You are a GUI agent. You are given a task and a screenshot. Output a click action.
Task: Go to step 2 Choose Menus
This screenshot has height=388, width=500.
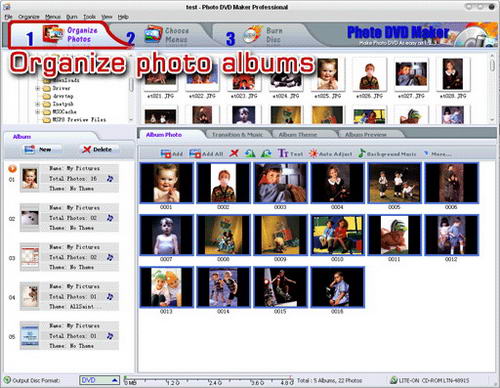tap(167, 35)
